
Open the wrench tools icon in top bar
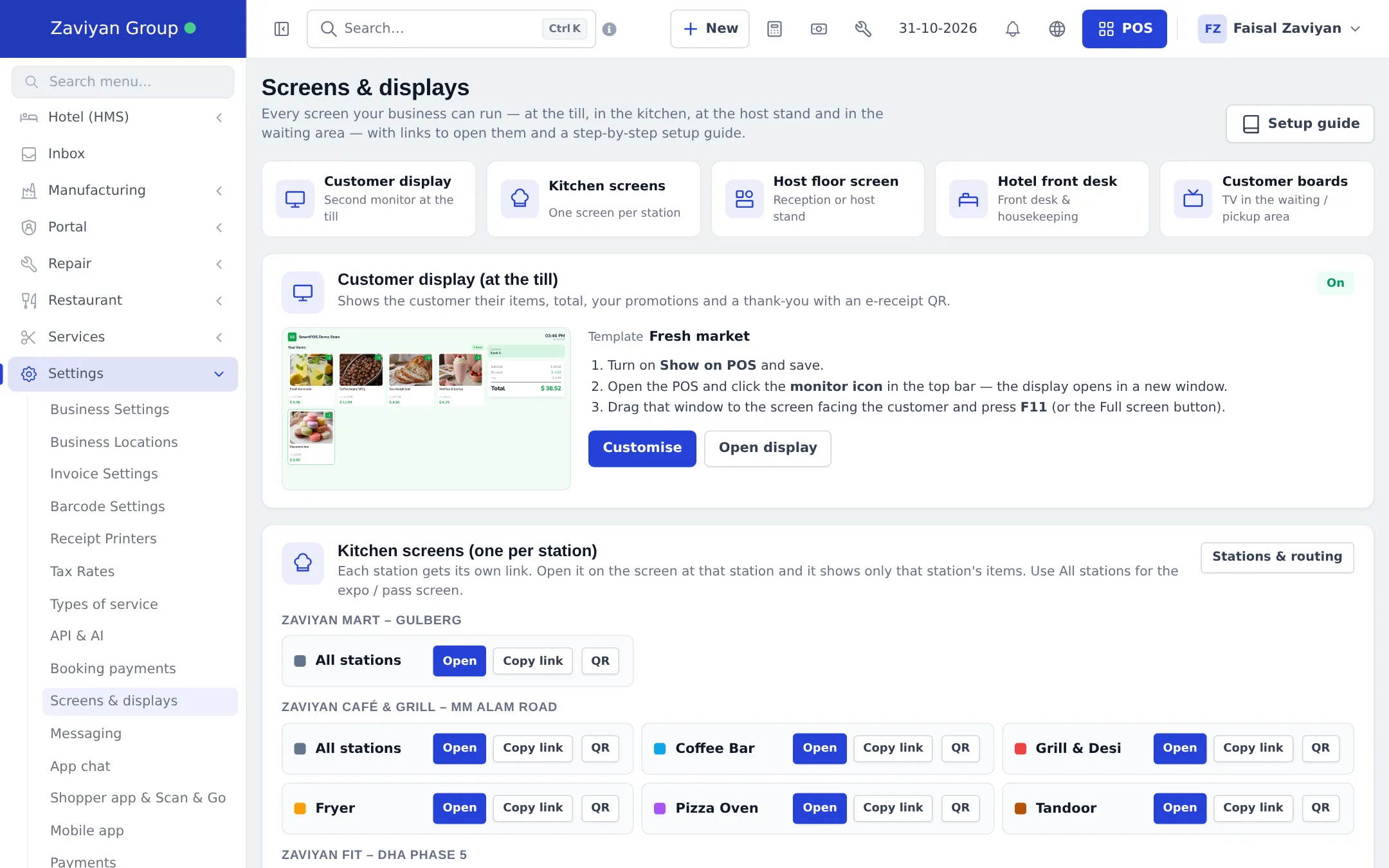coord(863,29)
